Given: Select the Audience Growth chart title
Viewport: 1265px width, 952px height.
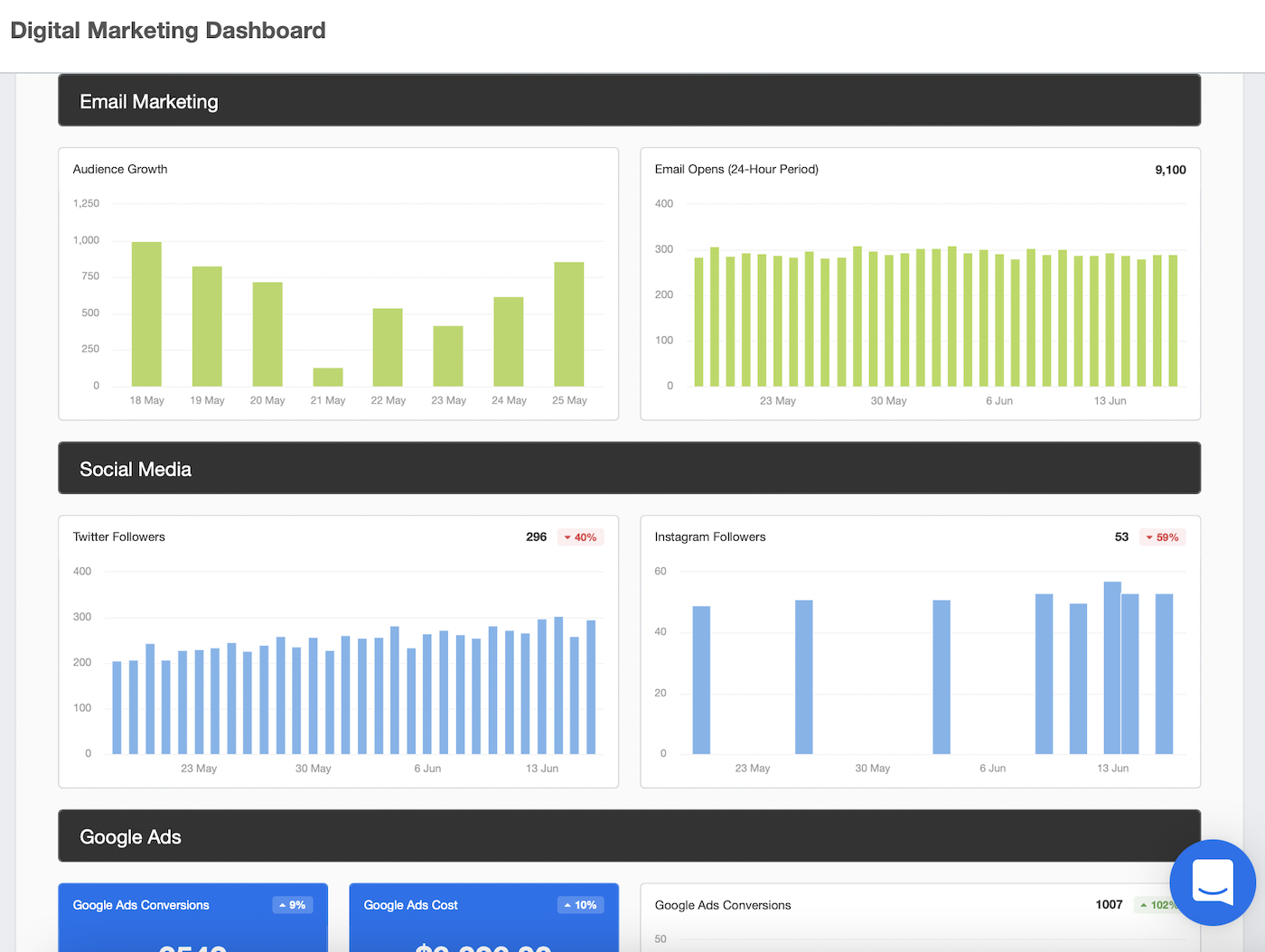Looking at the screenshot, I should pos(120,169).
